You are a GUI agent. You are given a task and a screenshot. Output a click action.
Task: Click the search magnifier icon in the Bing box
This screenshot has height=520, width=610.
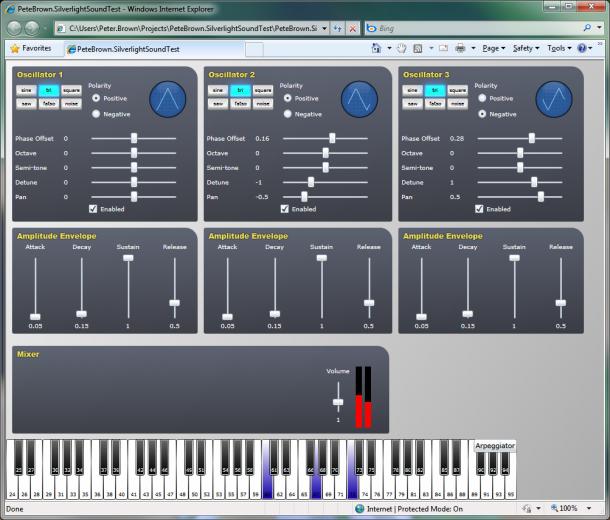pyautogui.click(x=587, y=28)
